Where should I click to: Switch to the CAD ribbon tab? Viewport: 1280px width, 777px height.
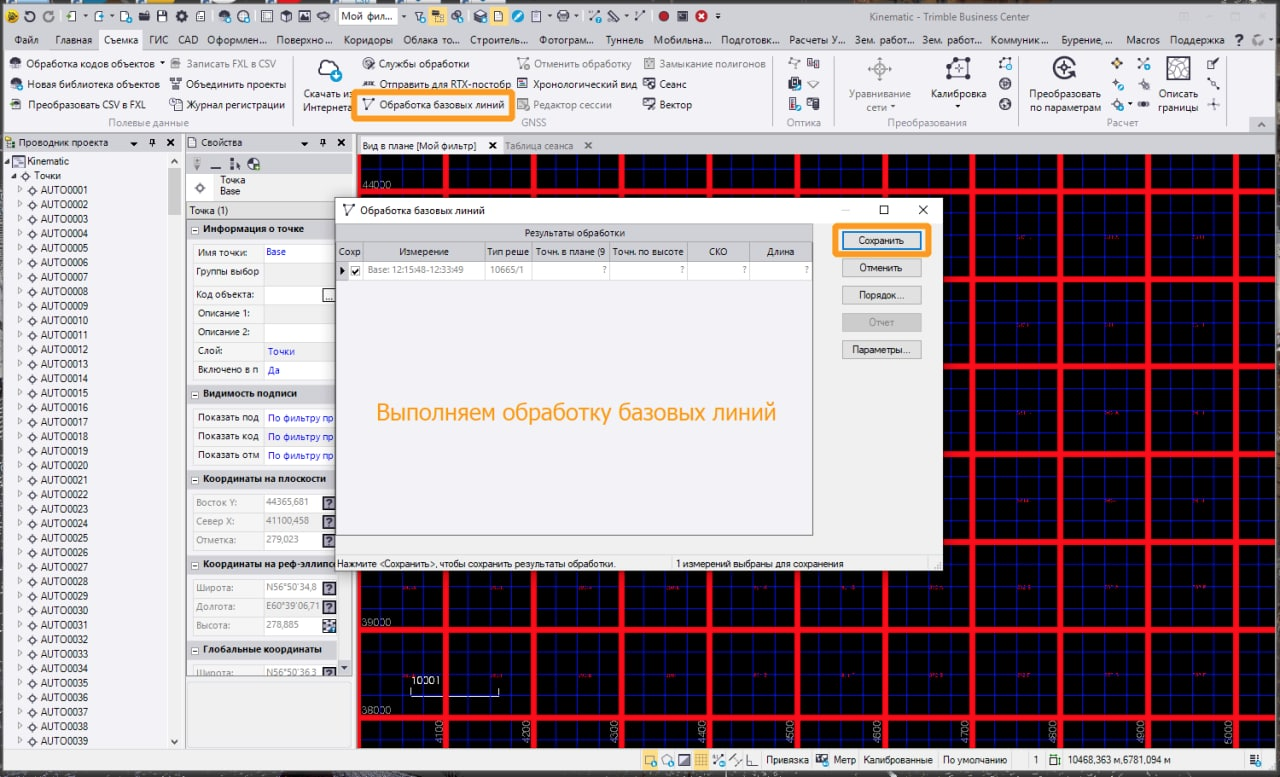coord(188,40)
